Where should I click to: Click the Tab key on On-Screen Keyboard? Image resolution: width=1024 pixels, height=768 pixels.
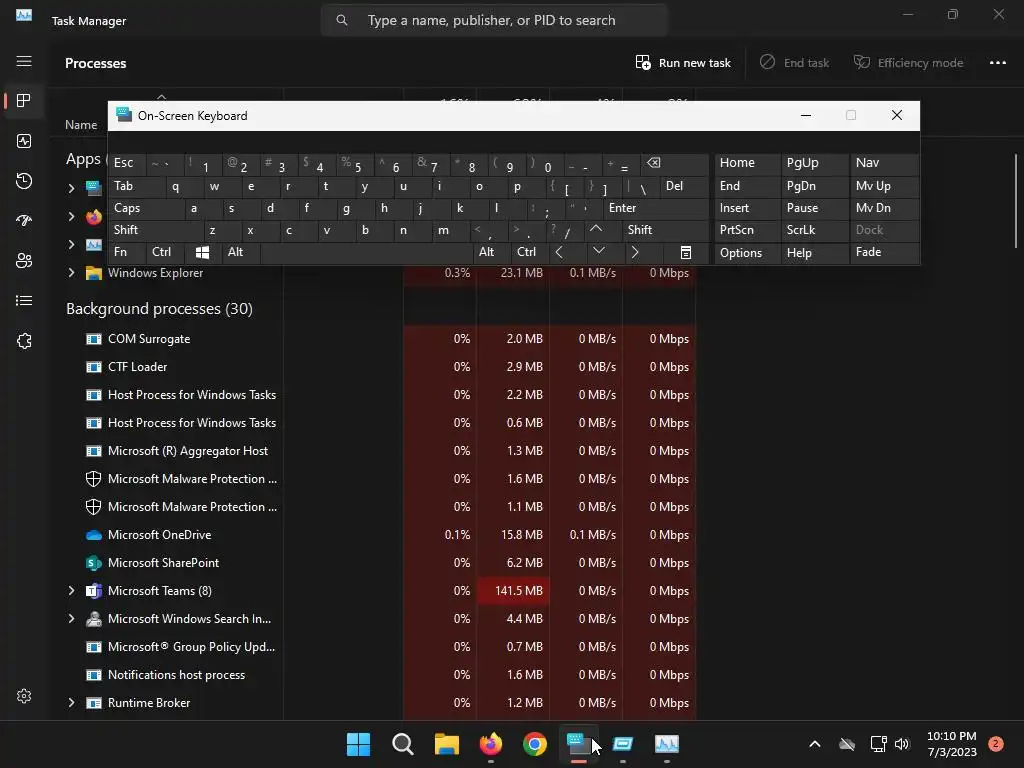(x=136, y=187)
